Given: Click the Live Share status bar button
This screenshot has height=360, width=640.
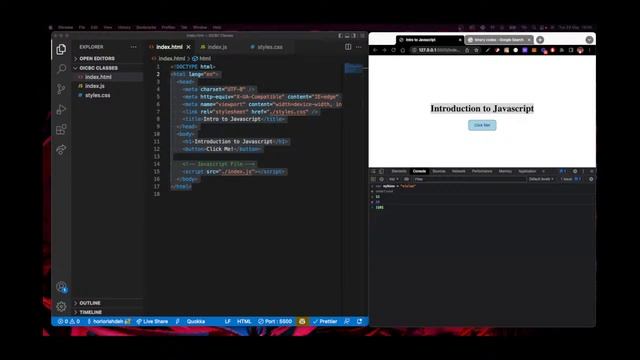Looking at the screenshot, I should tap(152, 322).
